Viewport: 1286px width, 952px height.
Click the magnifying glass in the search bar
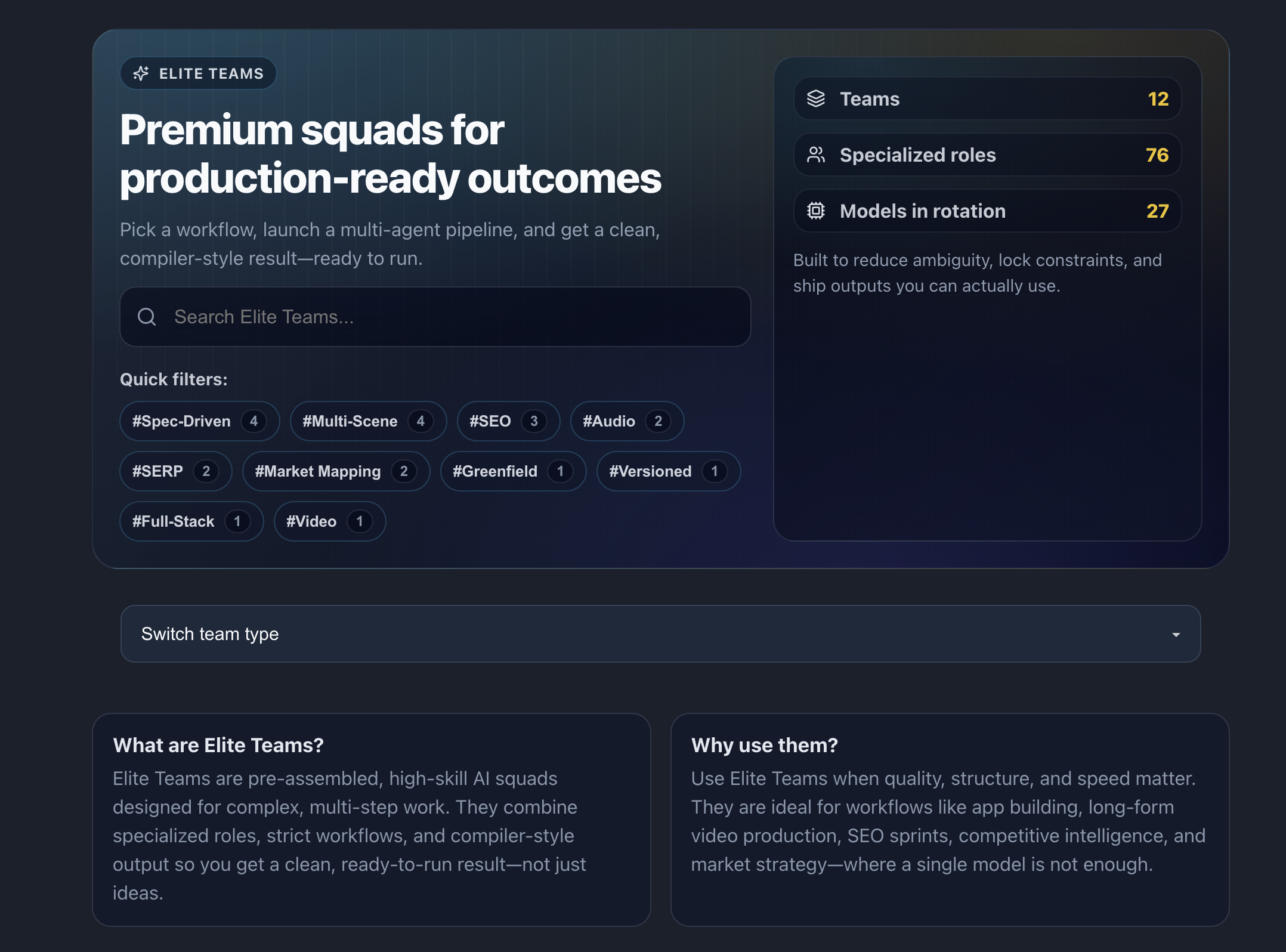point(147,317)
